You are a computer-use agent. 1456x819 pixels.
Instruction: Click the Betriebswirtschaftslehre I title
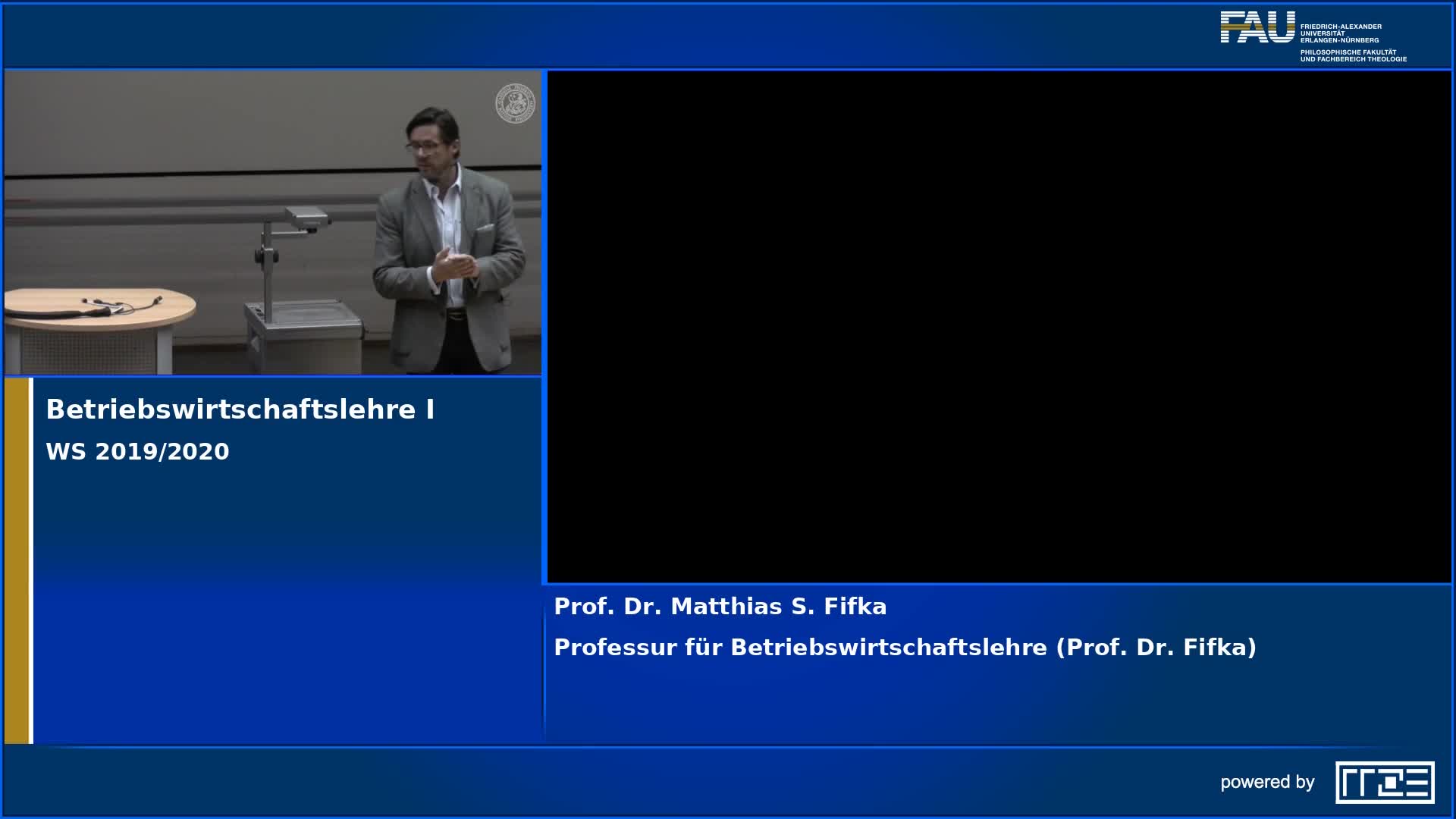[240, 409]
